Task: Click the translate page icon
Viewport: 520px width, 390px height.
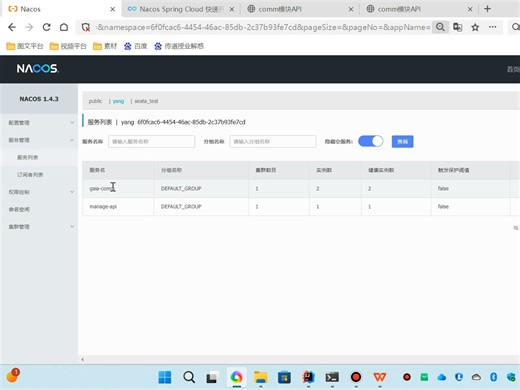Action: point(458,27)
